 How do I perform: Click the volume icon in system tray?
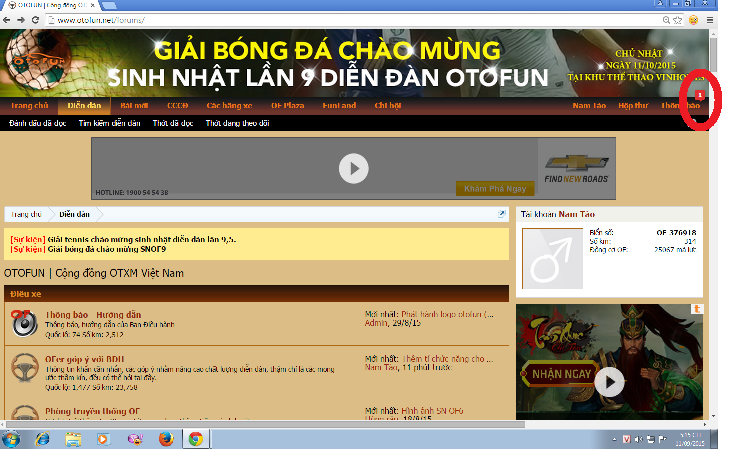coord(639,439)
